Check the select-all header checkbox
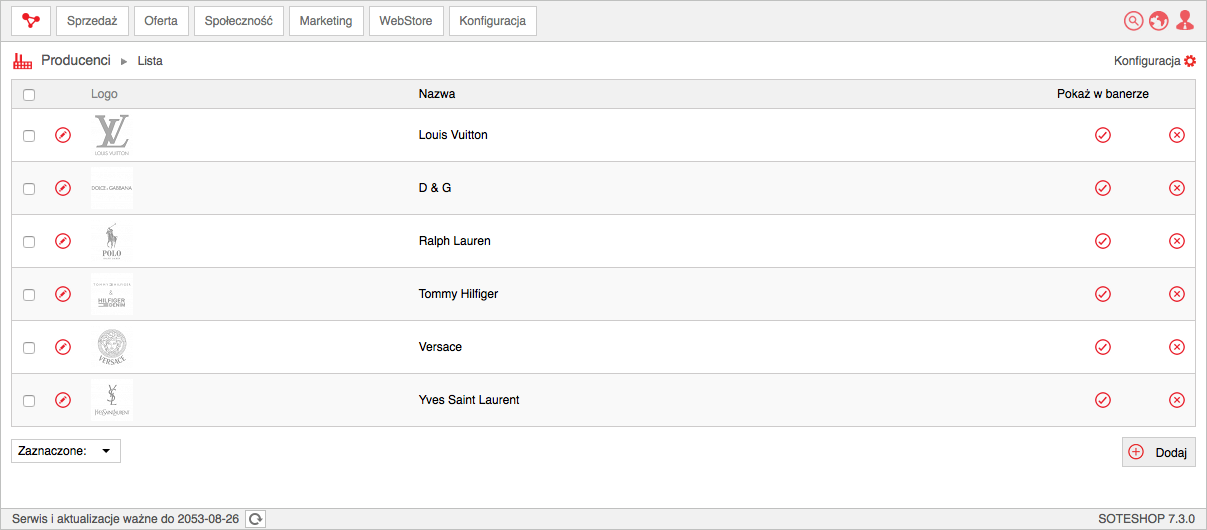 [29, 95]
